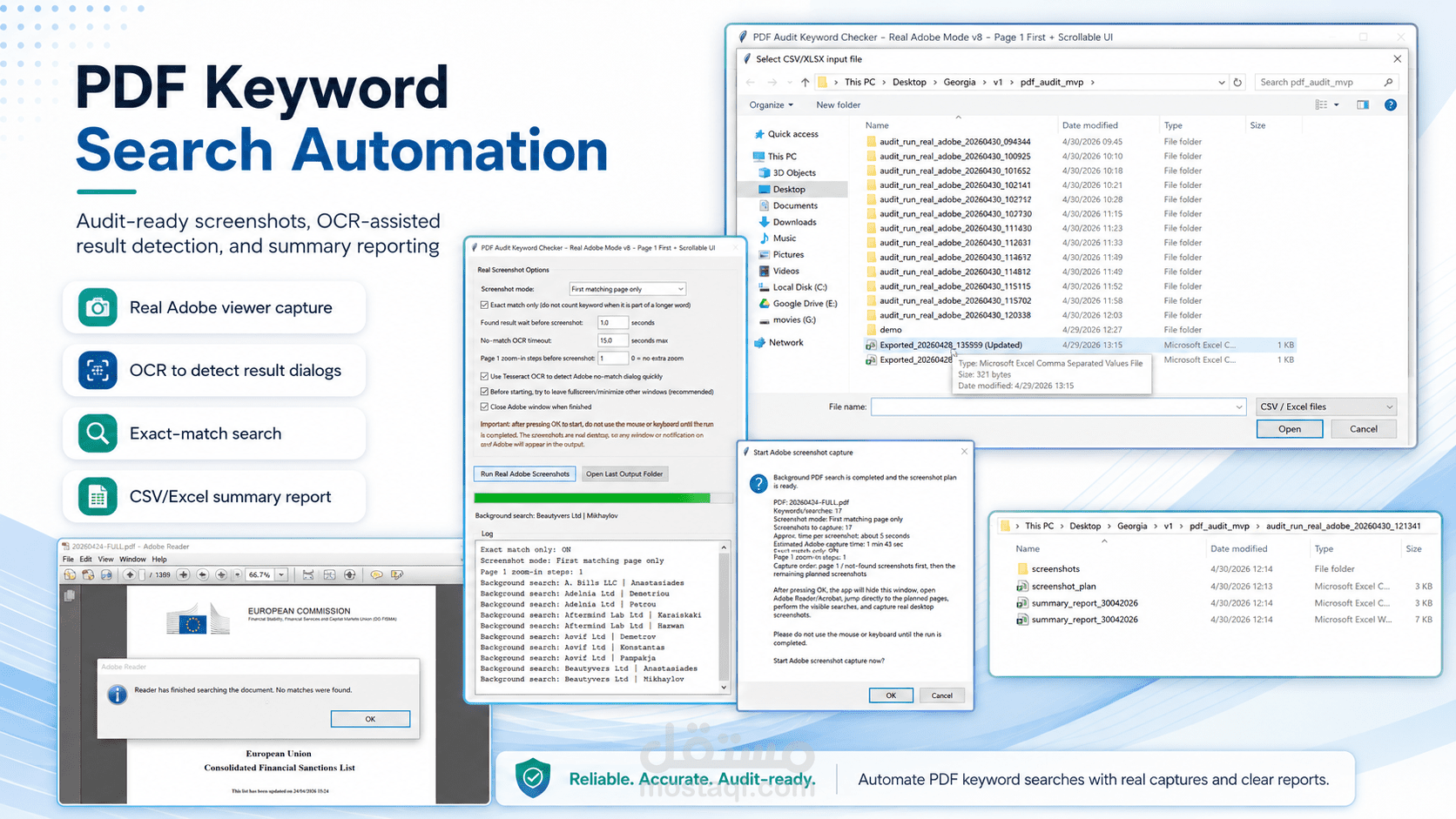Image resolution: width=1456 pixels, height=819 pixels.
Task: Click up-folder arrow in file dialog
Action: coord(805,82)
